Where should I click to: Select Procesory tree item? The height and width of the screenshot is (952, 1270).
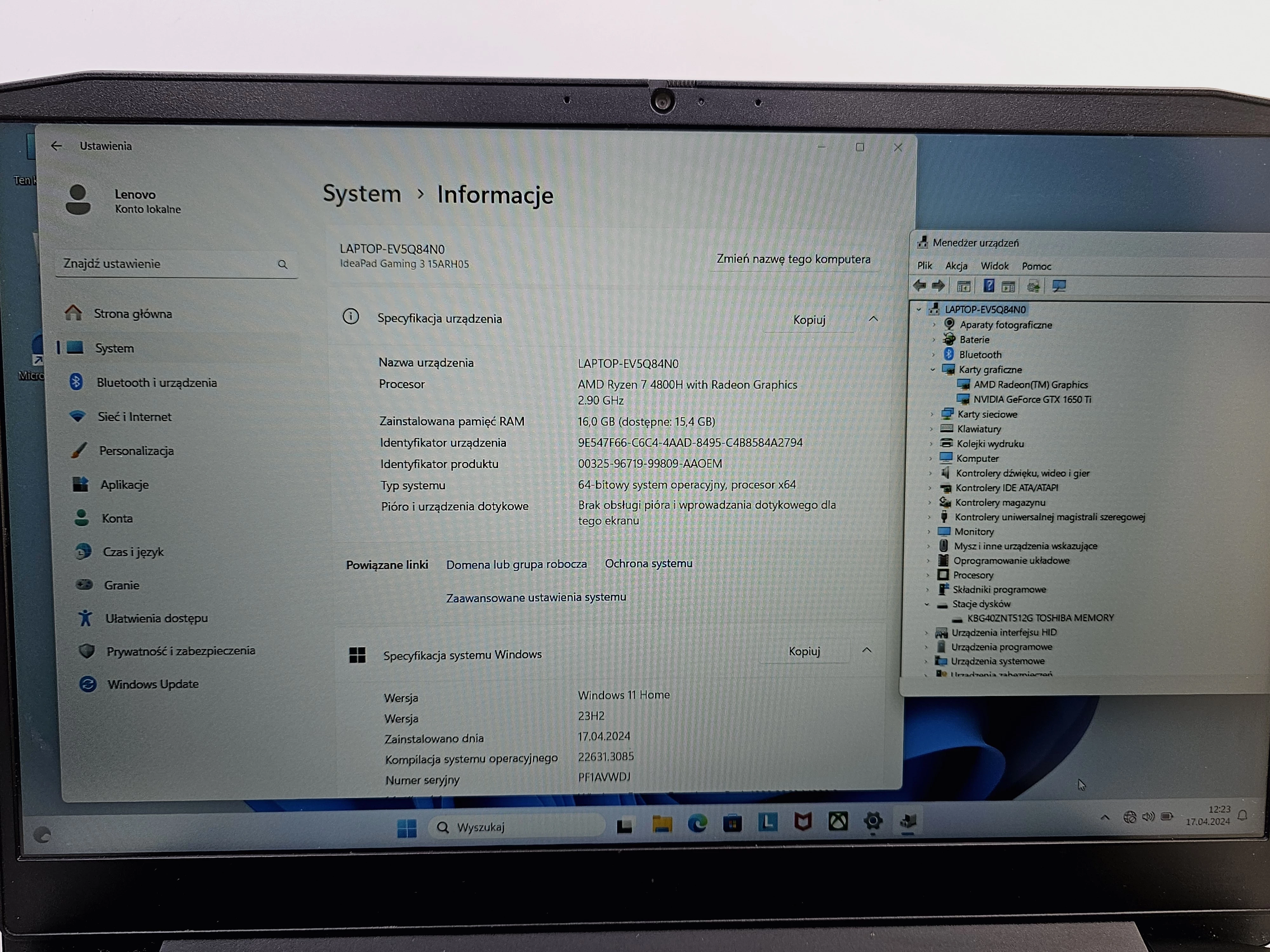coord(973,575)
